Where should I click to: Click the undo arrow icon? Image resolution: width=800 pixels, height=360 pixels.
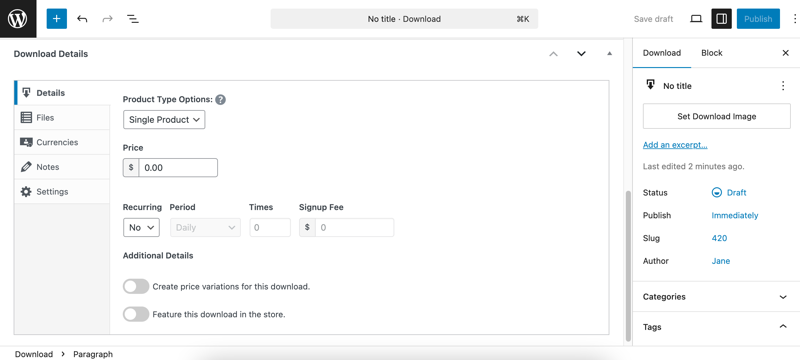click(82, 19)
